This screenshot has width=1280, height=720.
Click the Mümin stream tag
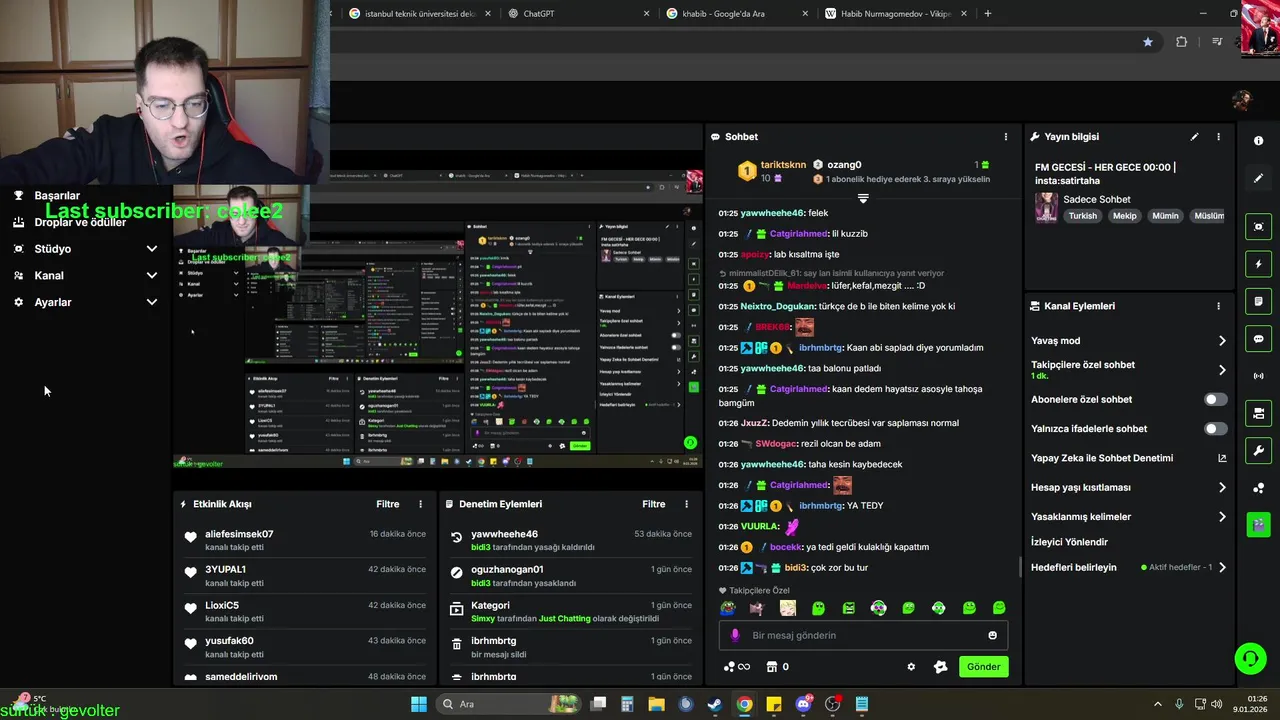coord(1165,216)
